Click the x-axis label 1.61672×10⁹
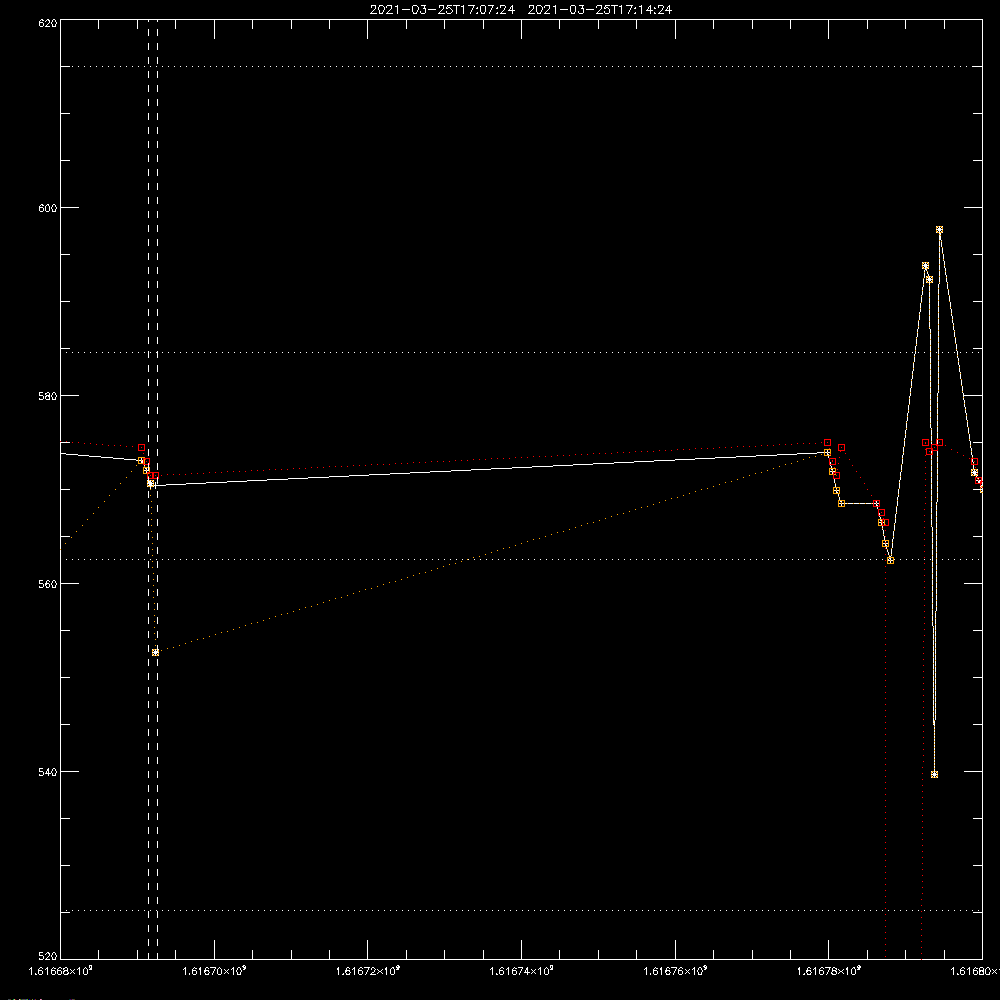 (x=368, y=971)
